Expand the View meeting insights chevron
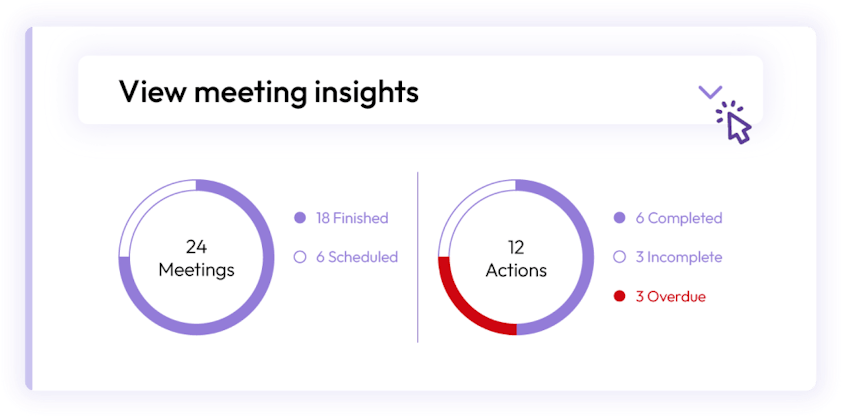The image size is (846, 419). pyautogui.click(x=709, y=92)
